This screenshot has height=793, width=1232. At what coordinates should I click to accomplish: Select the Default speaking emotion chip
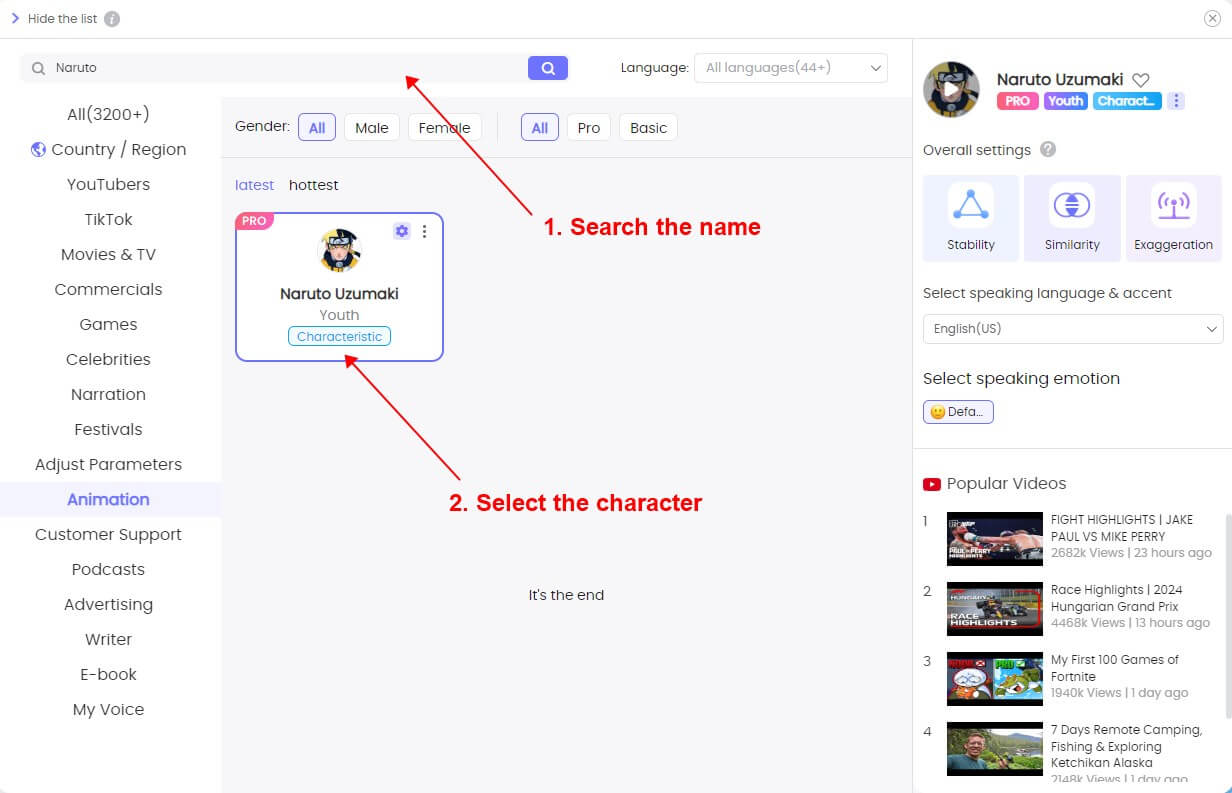point(958,411)
